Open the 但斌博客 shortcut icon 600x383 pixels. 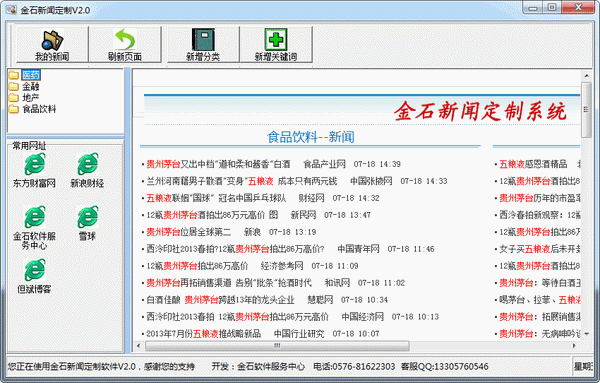coord(34,276)
